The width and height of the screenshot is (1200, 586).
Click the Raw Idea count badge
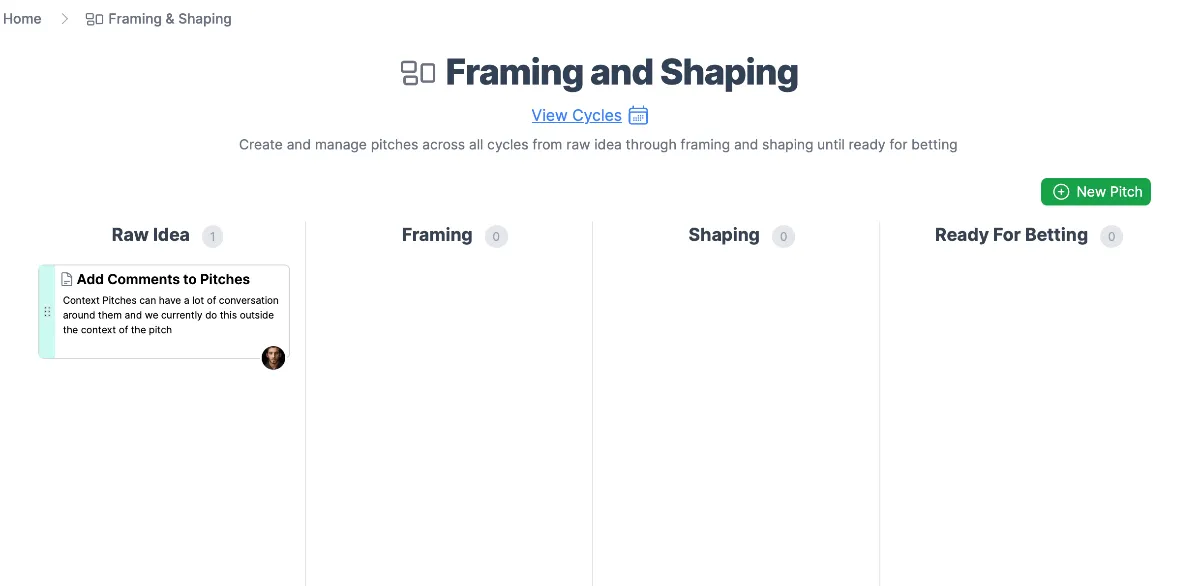212,237
